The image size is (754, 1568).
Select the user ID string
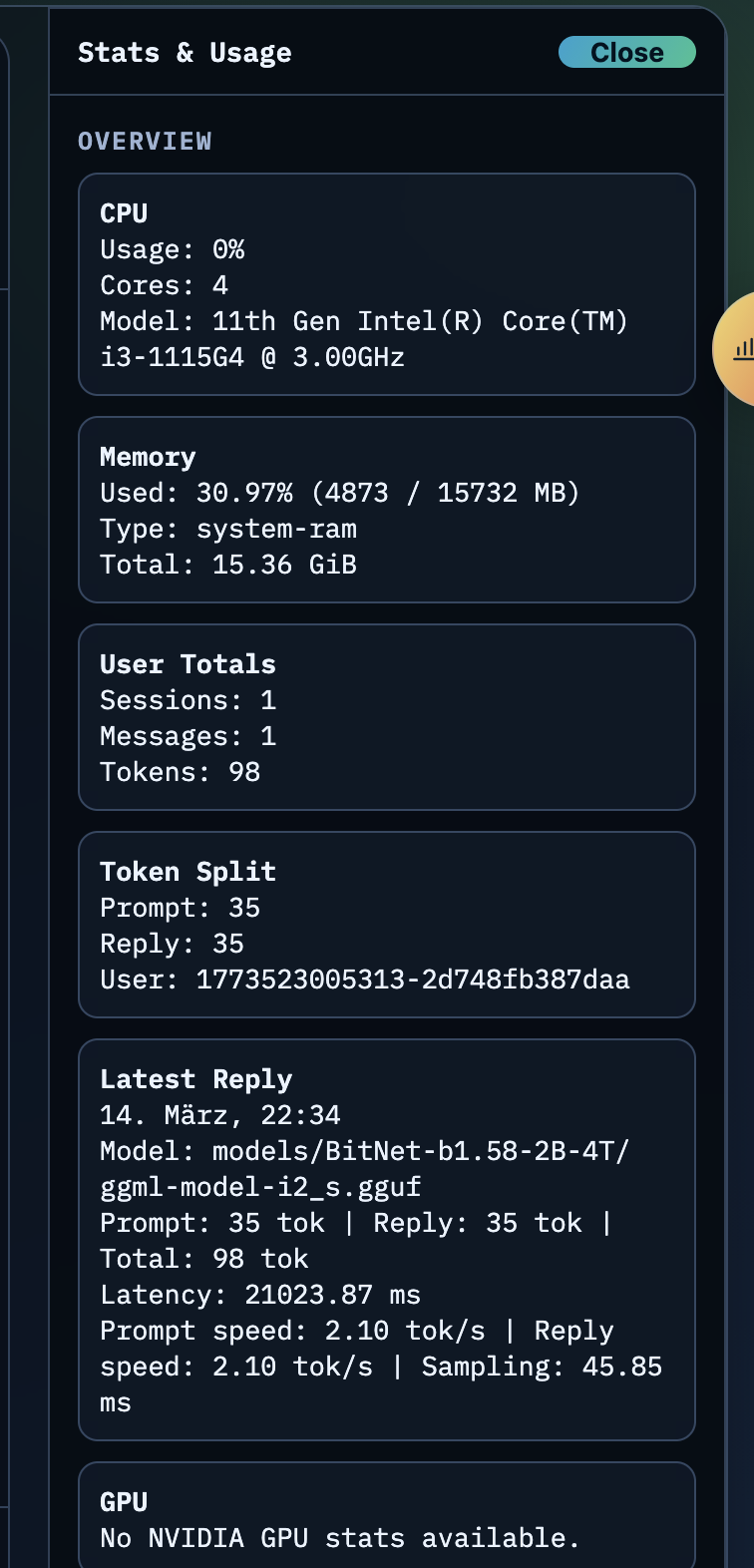413,980
